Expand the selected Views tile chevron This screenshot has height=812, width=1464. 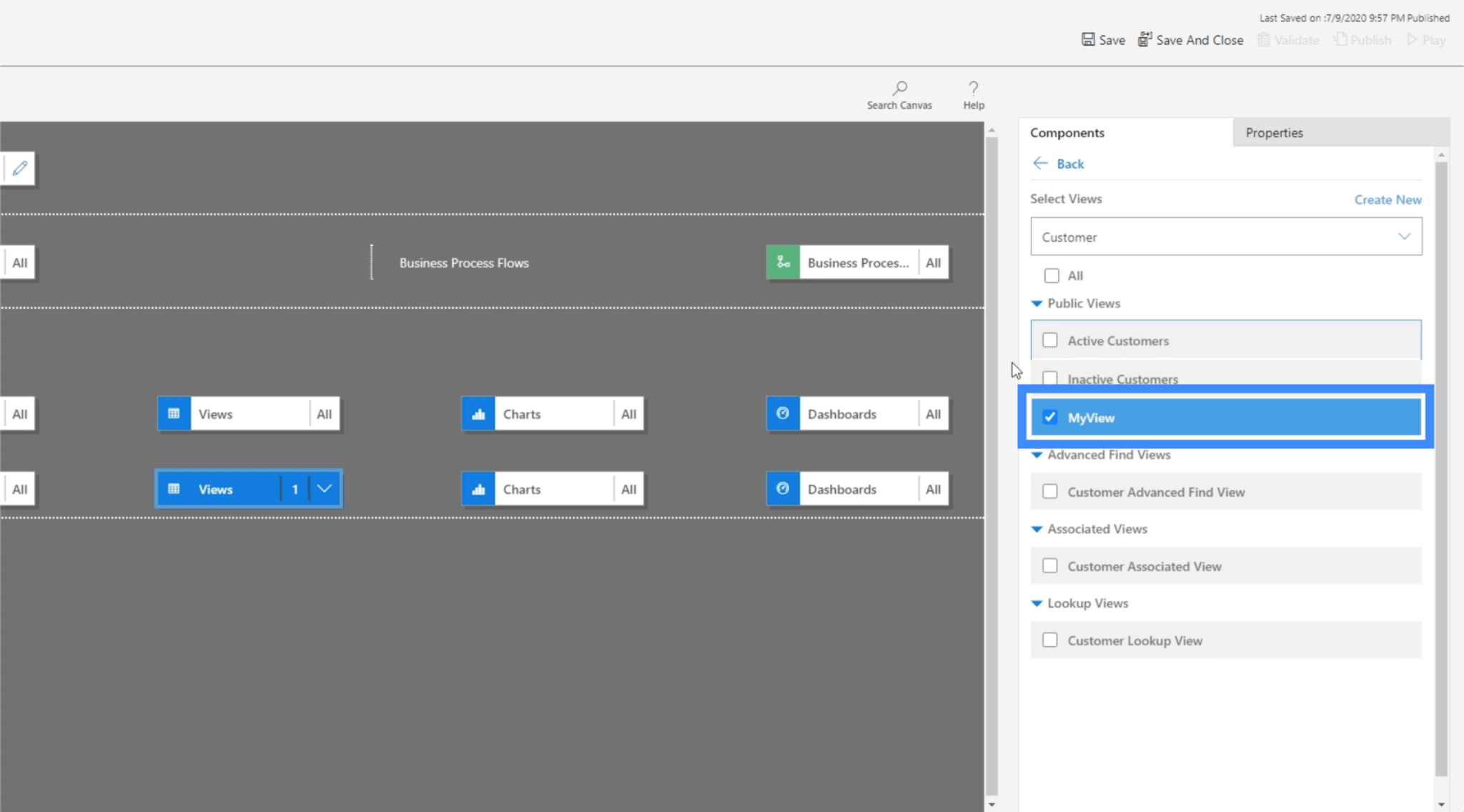click(x=325, y=489)
